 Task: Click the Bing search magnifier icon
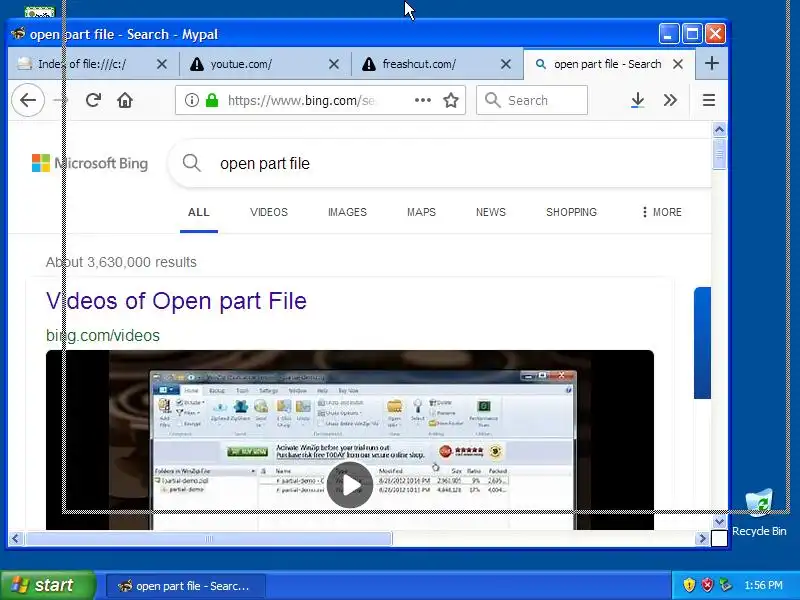[192, 163]
